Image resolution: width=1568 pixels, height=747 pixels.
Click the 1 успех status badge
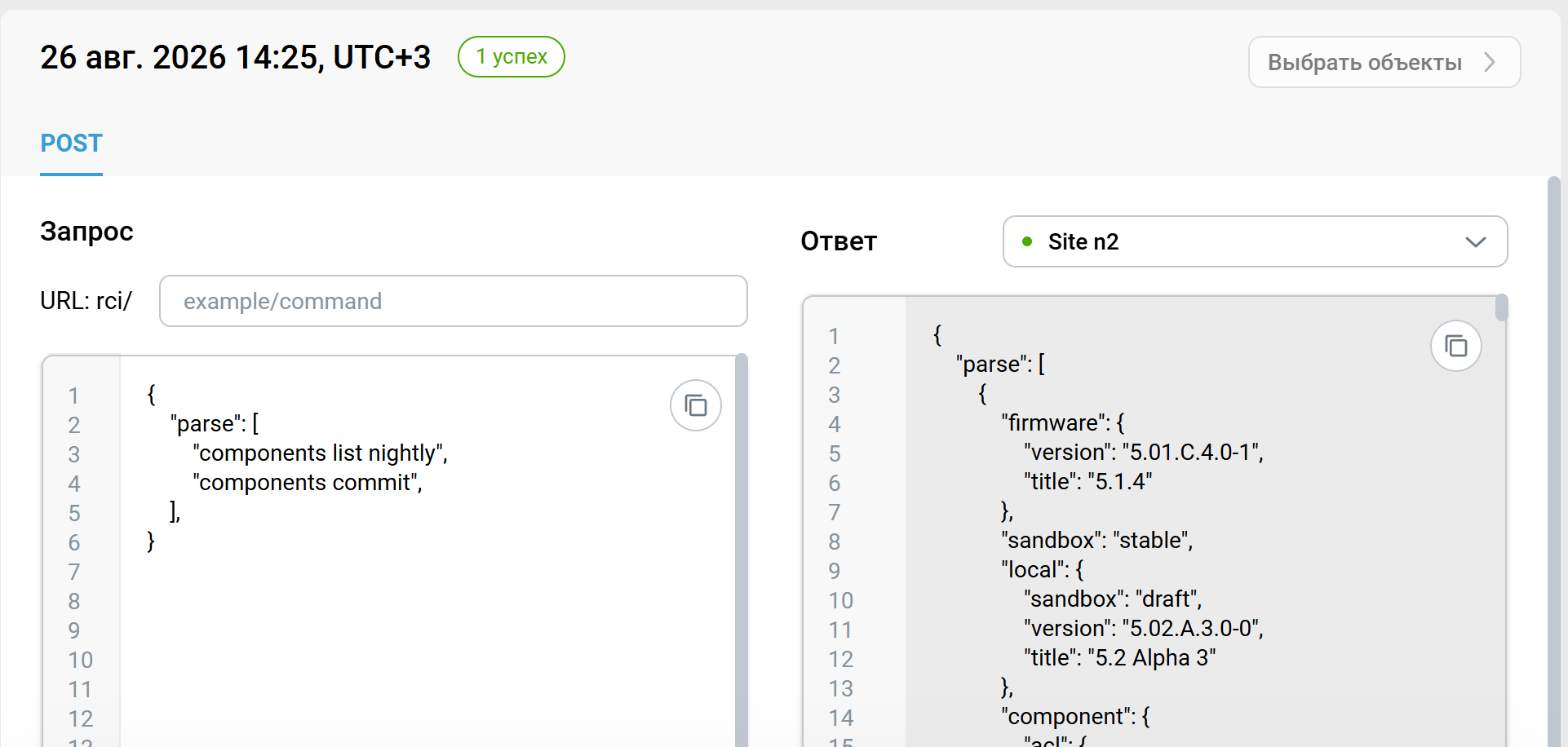click(x=512, y=57)
